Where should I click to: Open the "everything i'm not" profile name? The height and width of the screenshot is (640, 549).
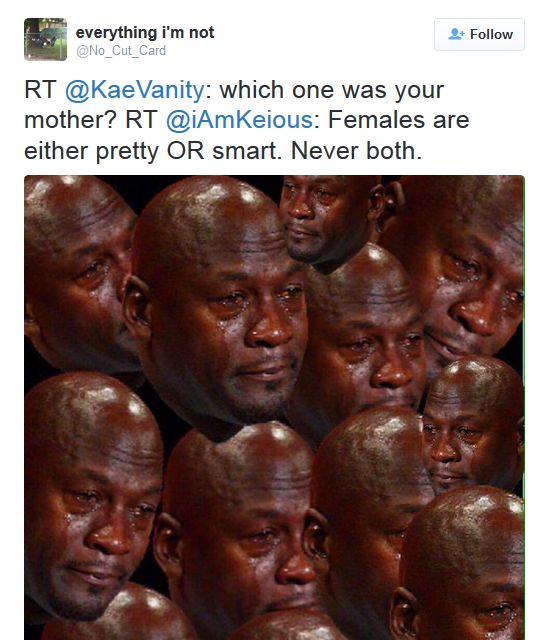click(145, 32)
